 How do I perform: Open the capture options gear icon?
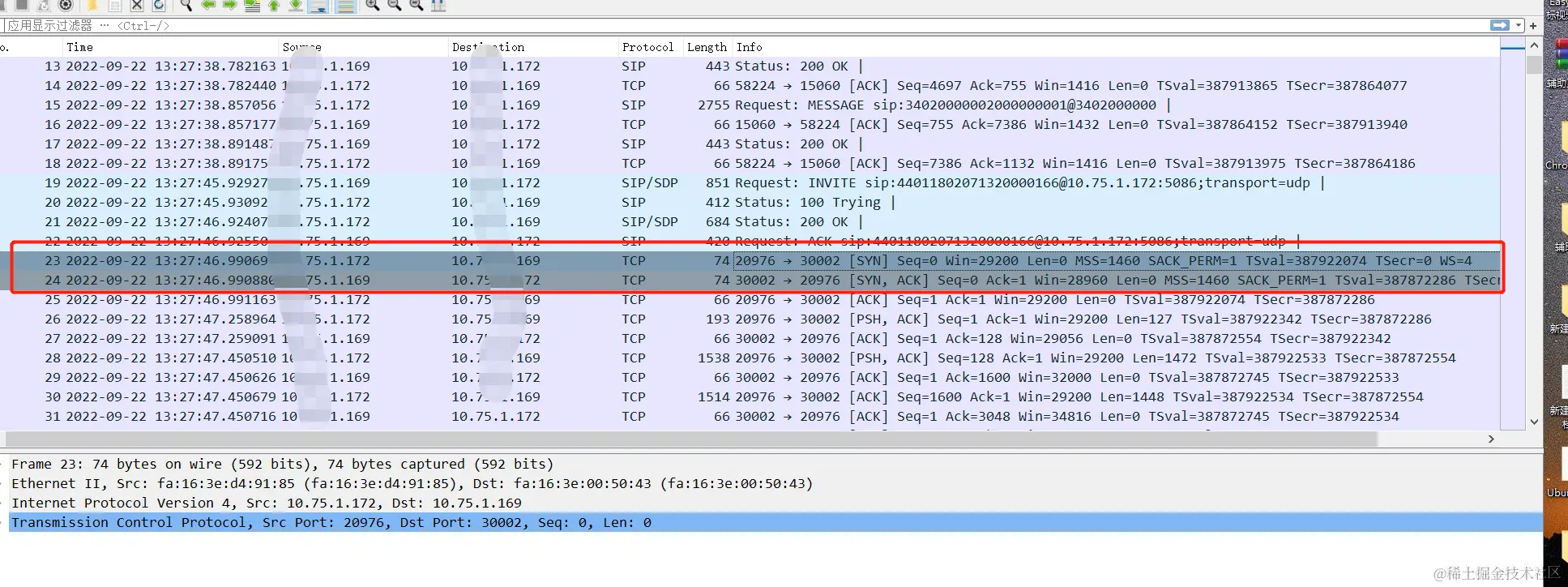(x=66, y=5)
